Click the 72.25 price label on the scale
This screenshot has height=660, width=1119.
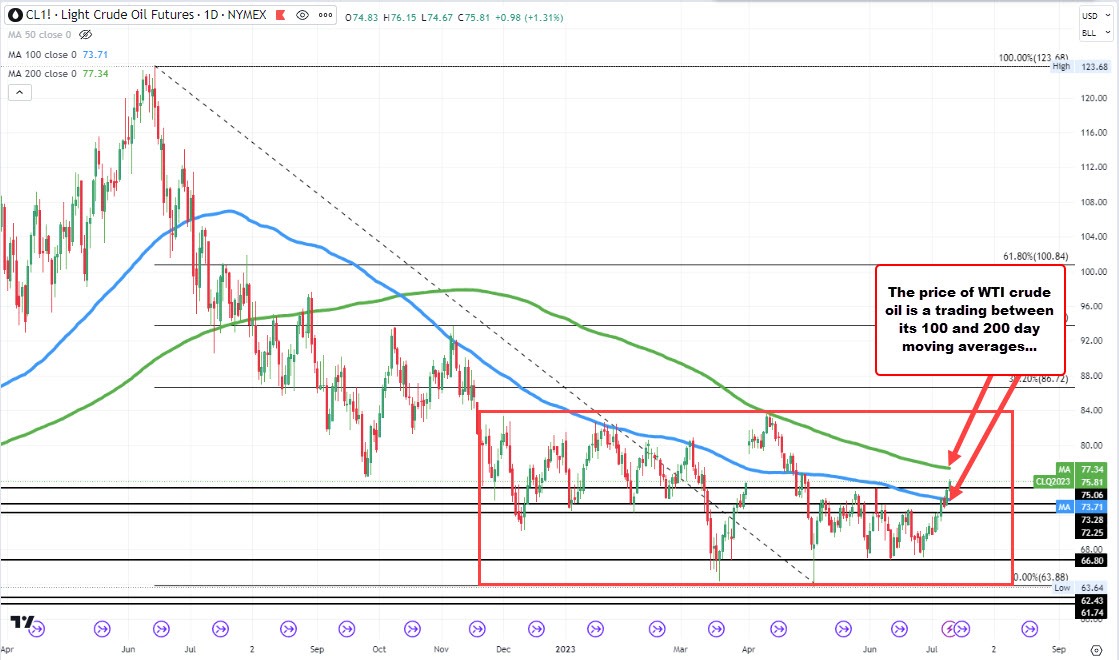click(1092, 533)
